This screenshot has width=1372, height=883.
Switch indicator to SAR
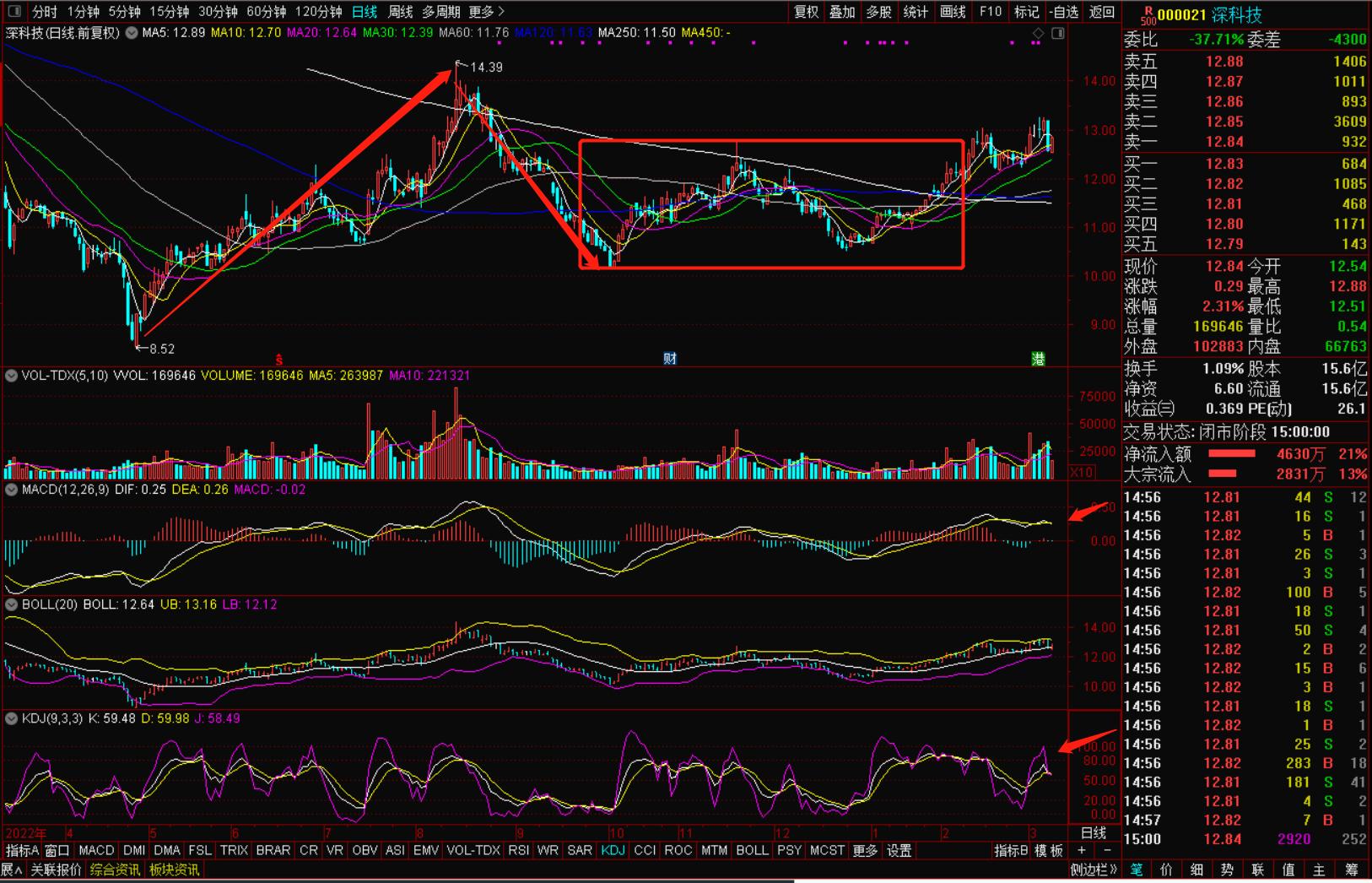pos(580,851)
